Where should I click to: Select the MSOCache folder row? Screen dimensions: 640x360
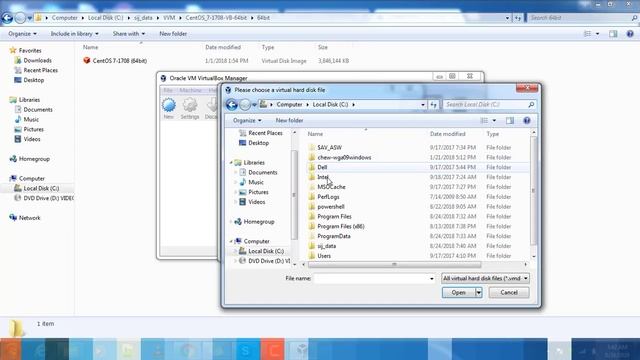[x=418, y=187]
